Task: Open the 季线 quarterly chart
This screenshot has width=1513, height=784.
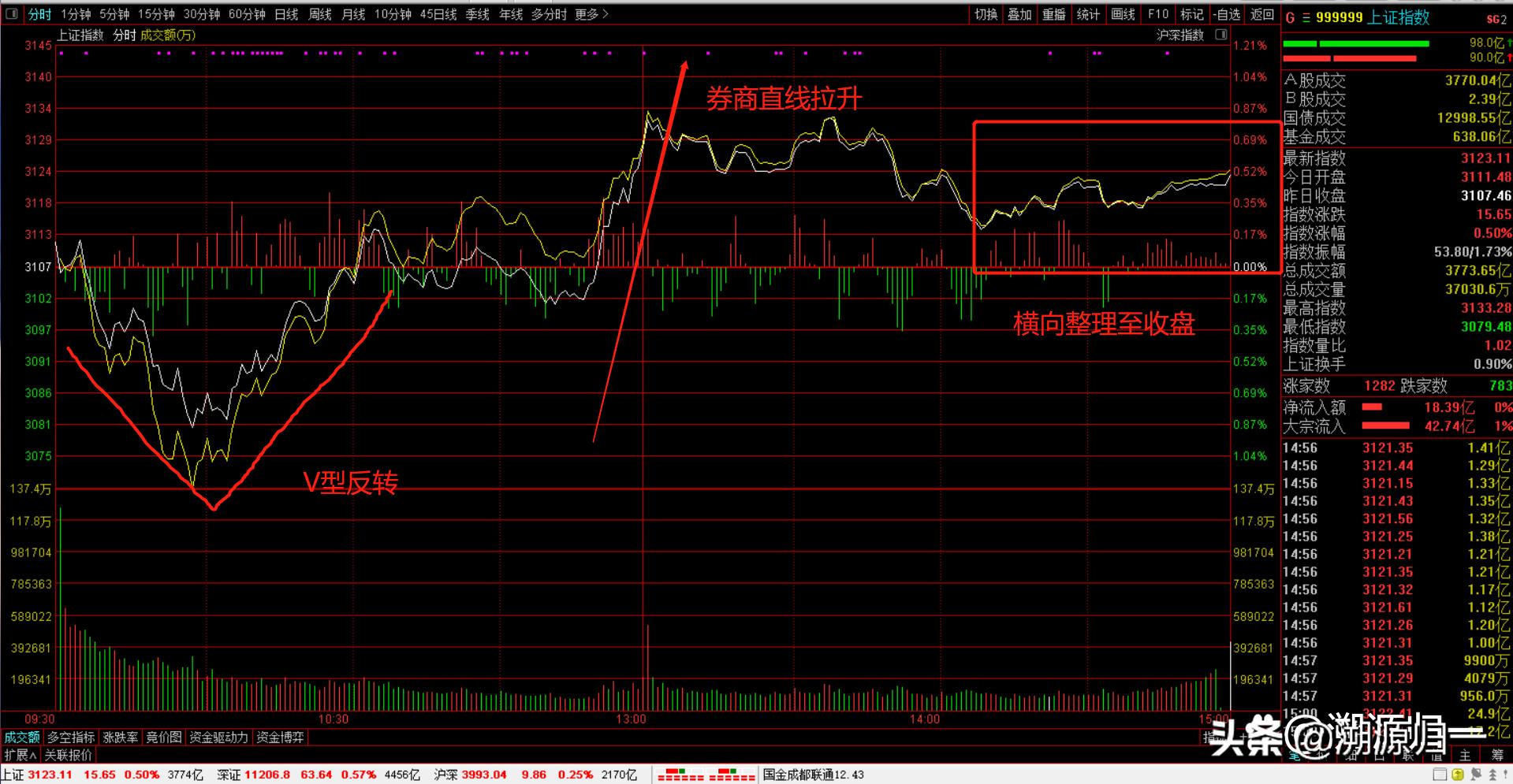Action: pyautogui.click(x=478, y=14)
